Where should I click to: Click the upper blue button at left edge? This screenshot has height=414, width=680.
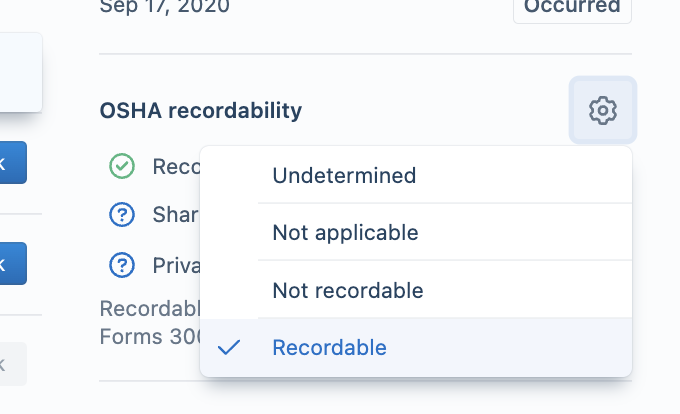click(x=13, y=163)
